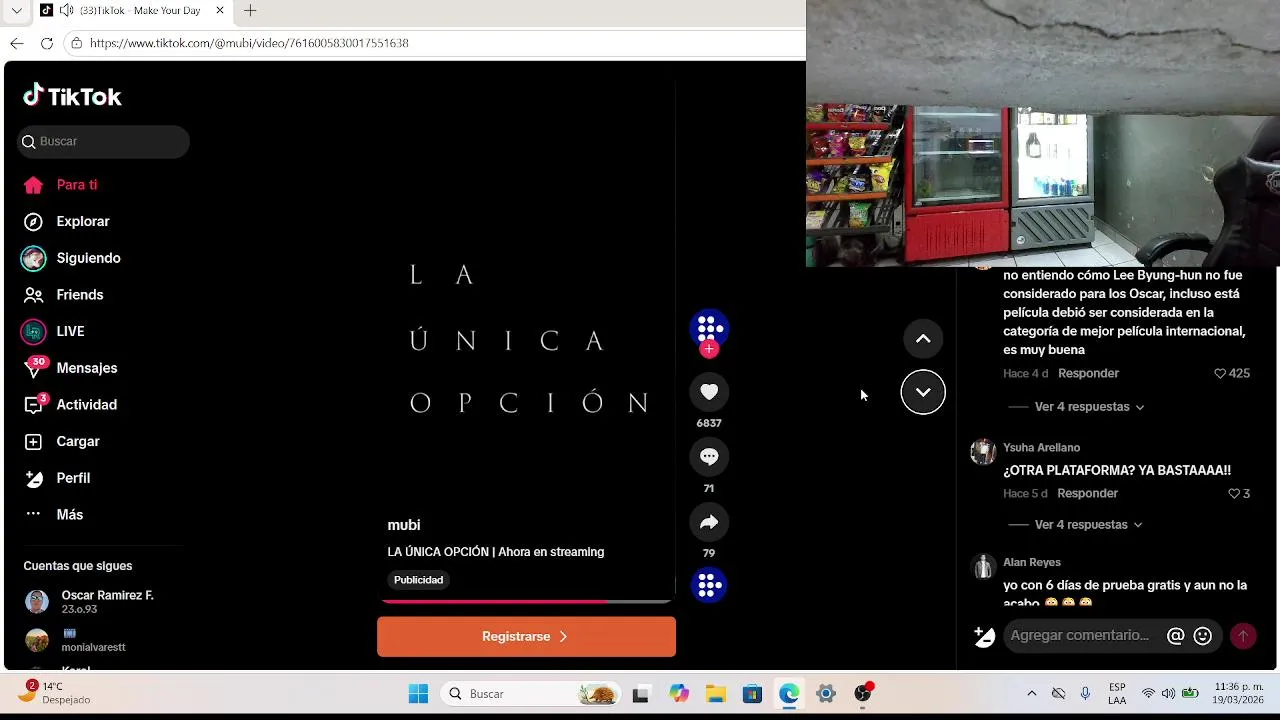
Task: Seek using the video progress bar
Action: (x=526, y=601)
